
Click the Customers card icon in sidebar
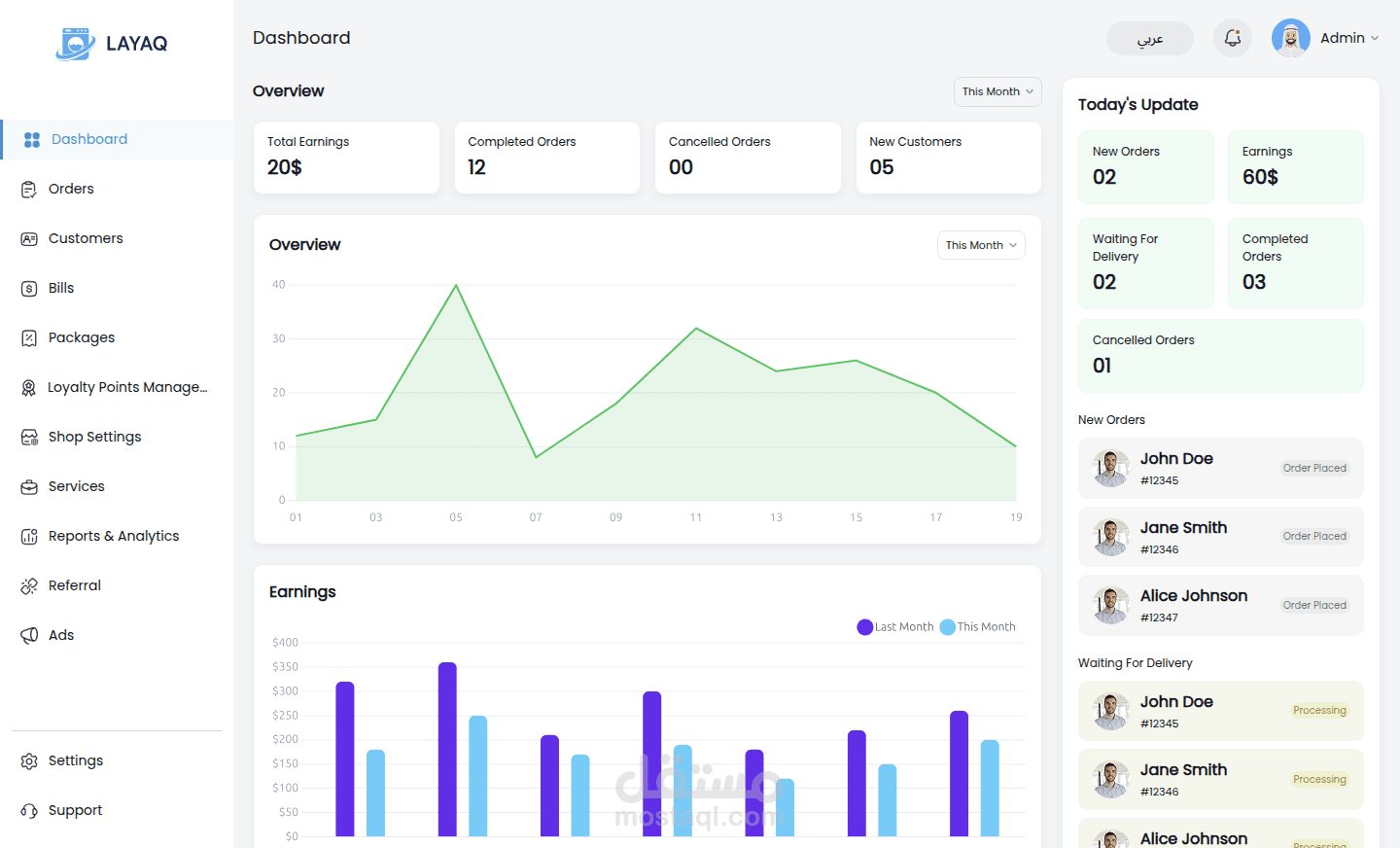click(x=29, y=239)
